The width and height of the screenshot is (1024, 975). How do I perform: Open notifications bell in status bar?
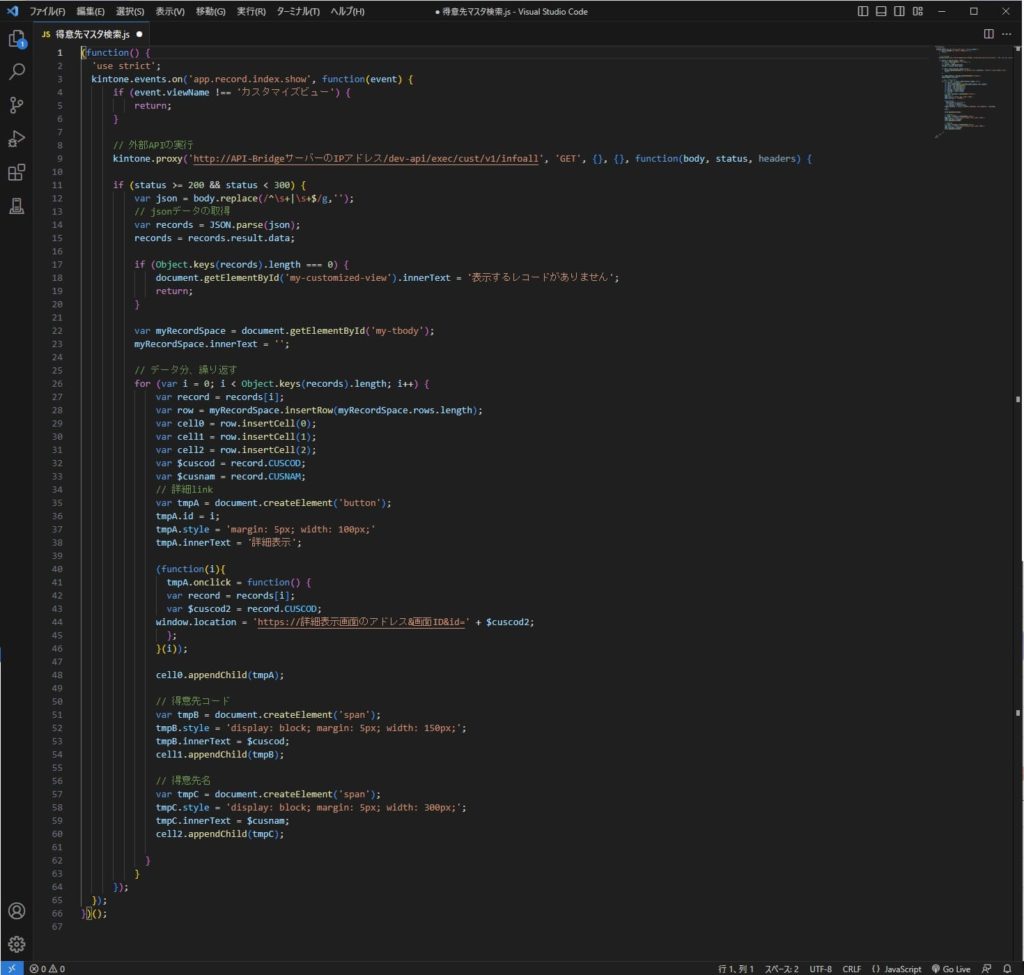click(1007, 969)
